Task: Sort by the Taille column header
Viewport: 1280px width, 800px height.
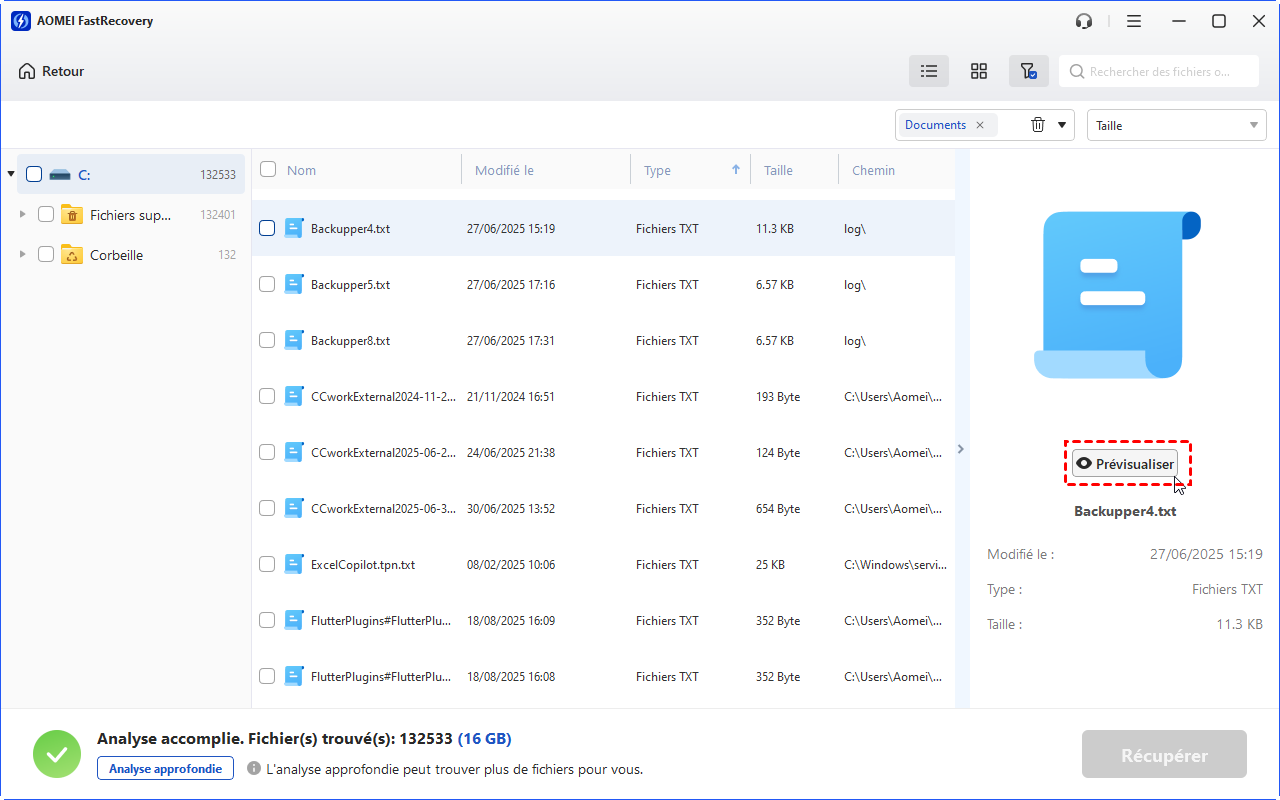Action: pyautogui.click(x=778, y=170)
